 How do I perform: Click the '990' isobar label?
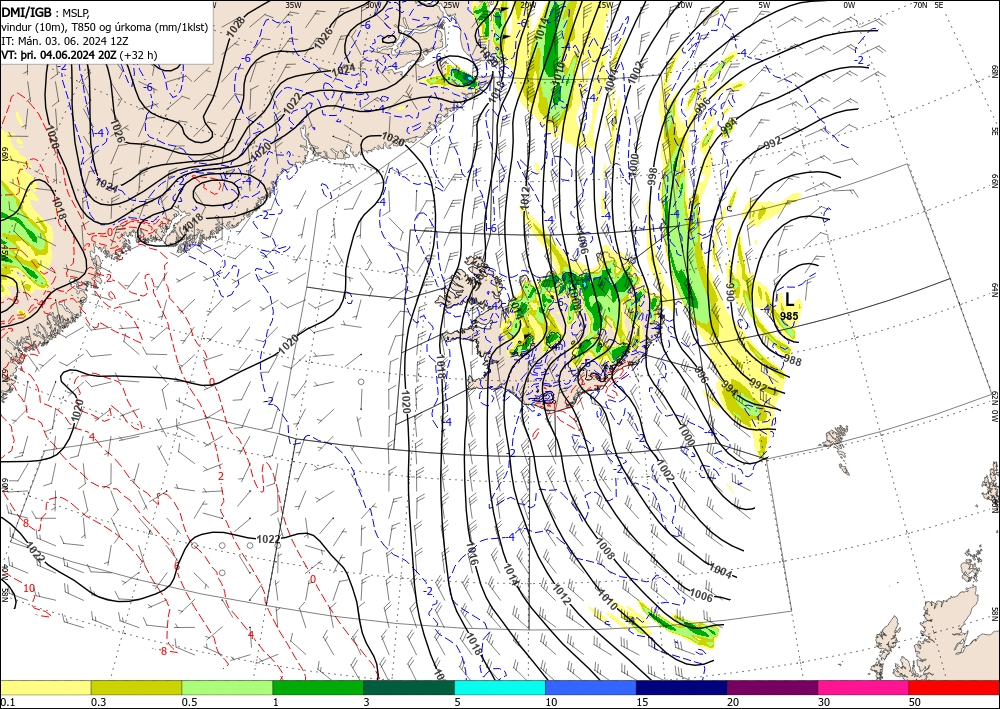pos(732,291)
